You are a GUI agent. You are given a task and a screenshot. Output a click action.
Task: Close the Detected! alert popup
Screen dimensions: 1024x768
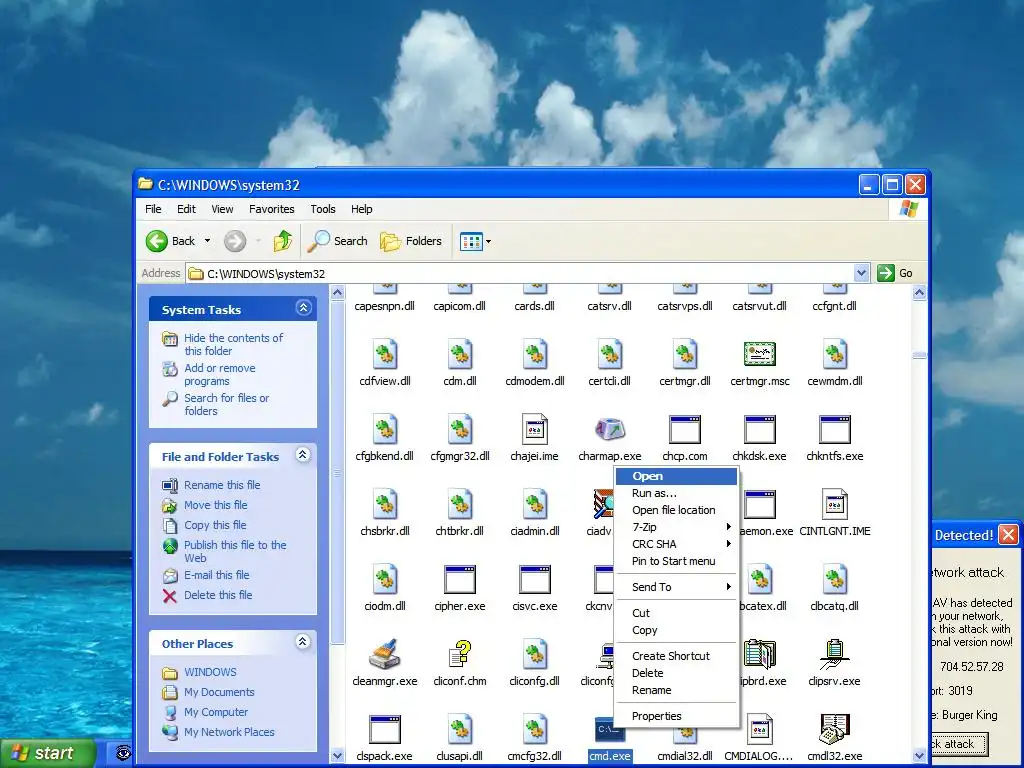[1008, 535]
